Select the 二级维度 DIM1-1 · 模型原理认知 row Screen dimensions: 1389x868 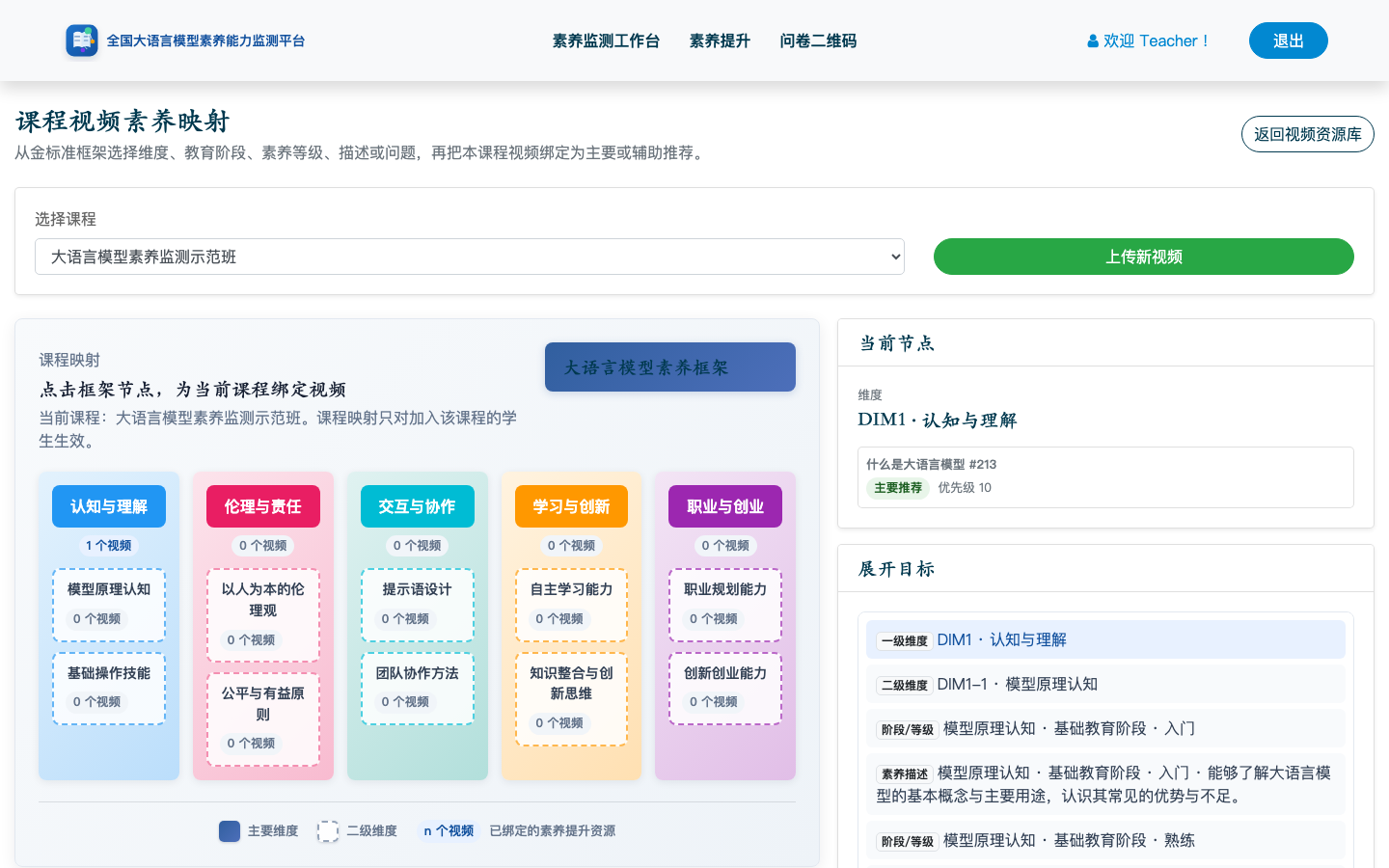[x=1105, y=684]
